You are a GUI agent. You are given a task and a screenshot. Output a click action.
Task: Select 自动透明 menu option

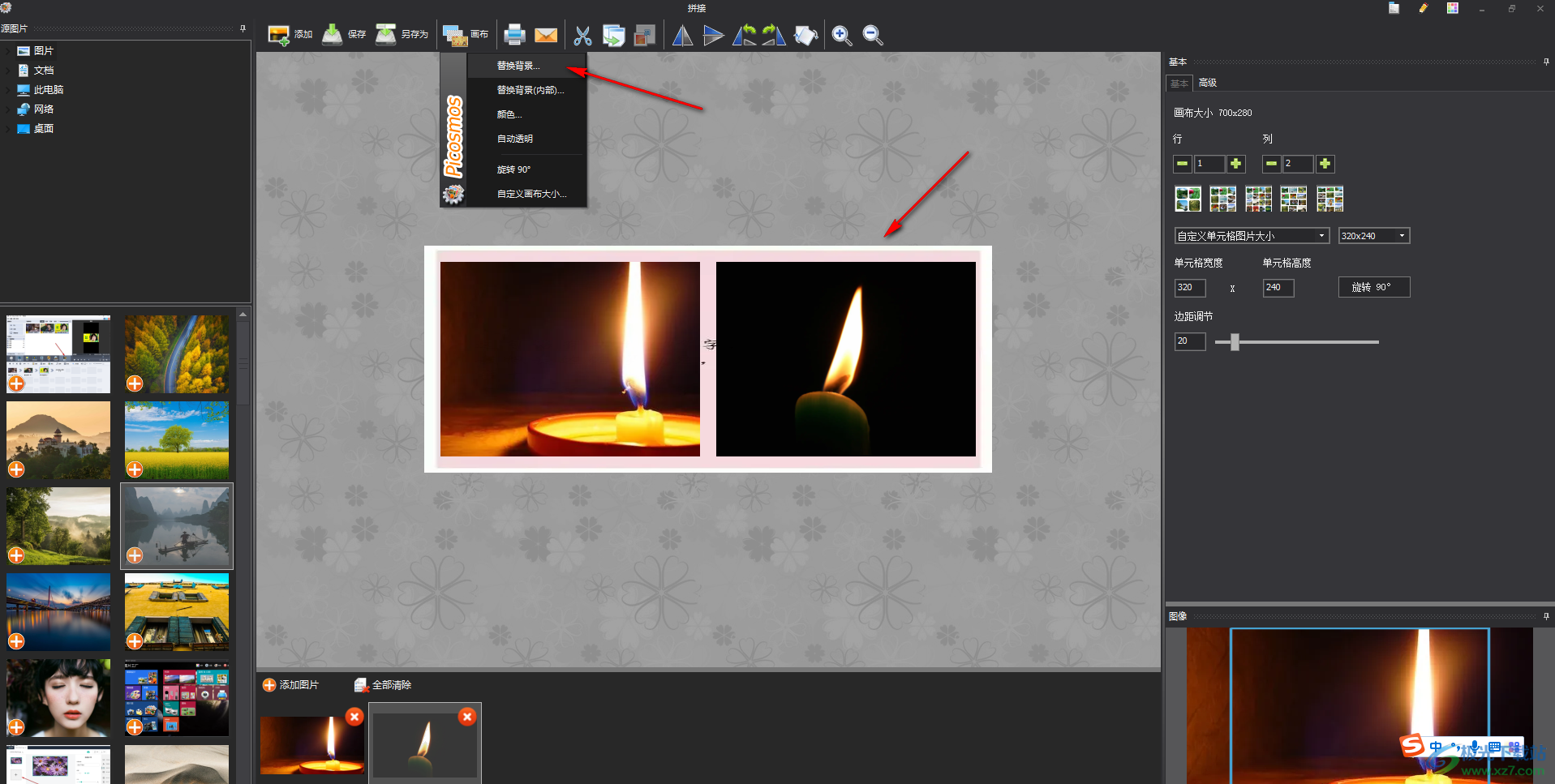(x=526, y=139)
